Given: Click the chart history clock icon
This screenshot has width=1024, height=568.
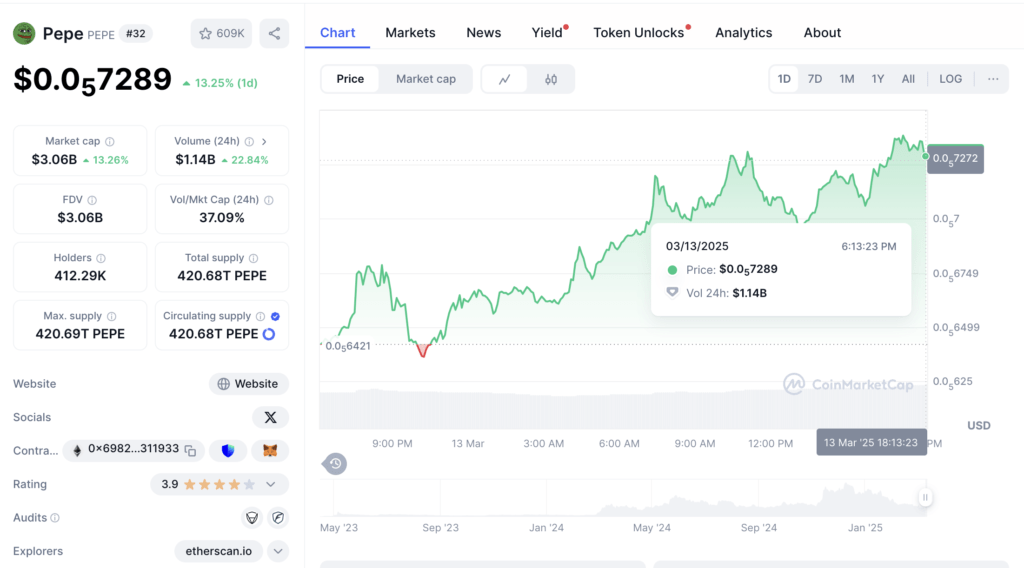Looking at the screenshot, I should click(x=335, y=464).
